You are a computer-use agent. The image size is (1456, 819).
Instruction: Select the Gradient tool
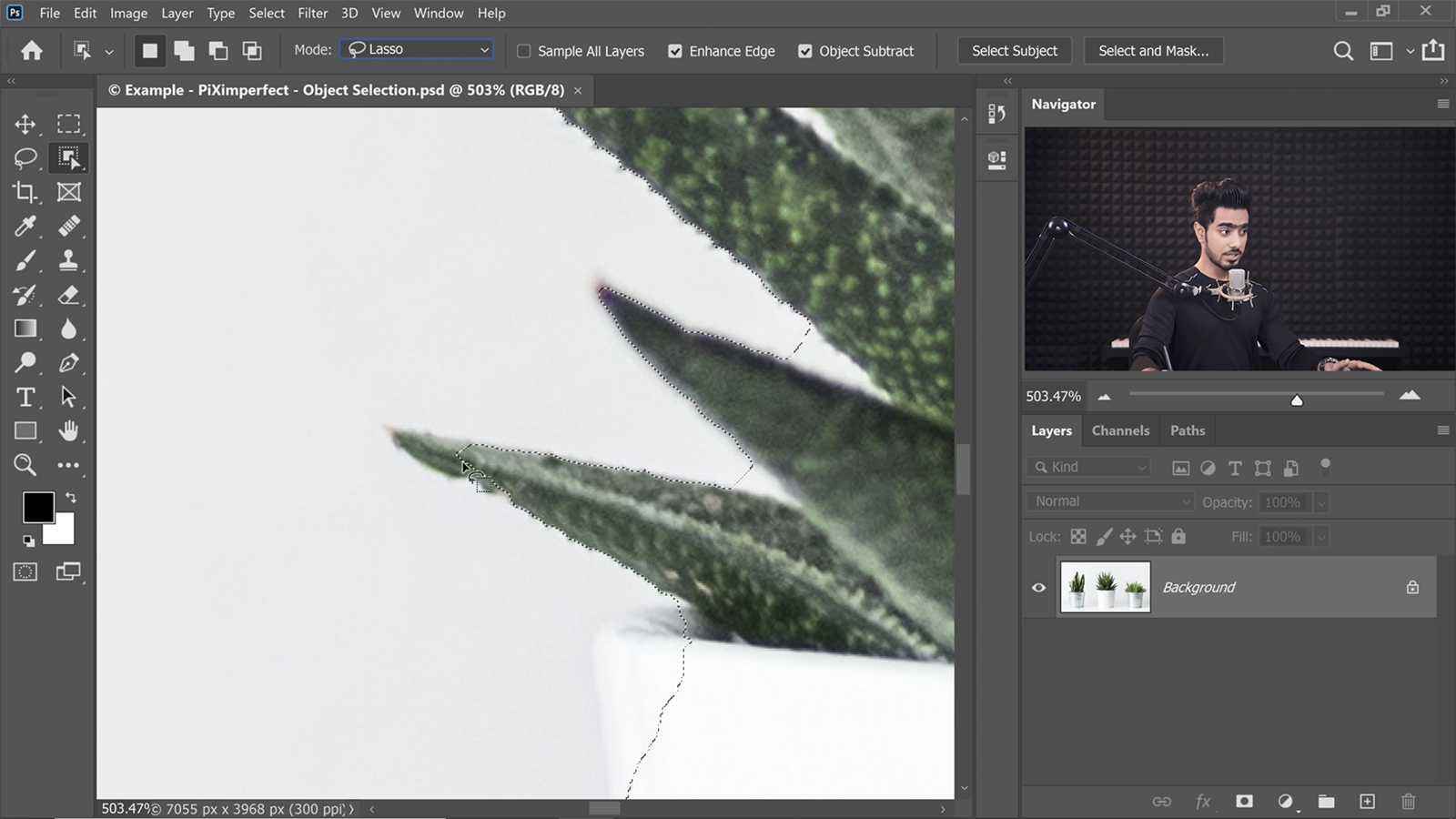(x=25, y=329)
